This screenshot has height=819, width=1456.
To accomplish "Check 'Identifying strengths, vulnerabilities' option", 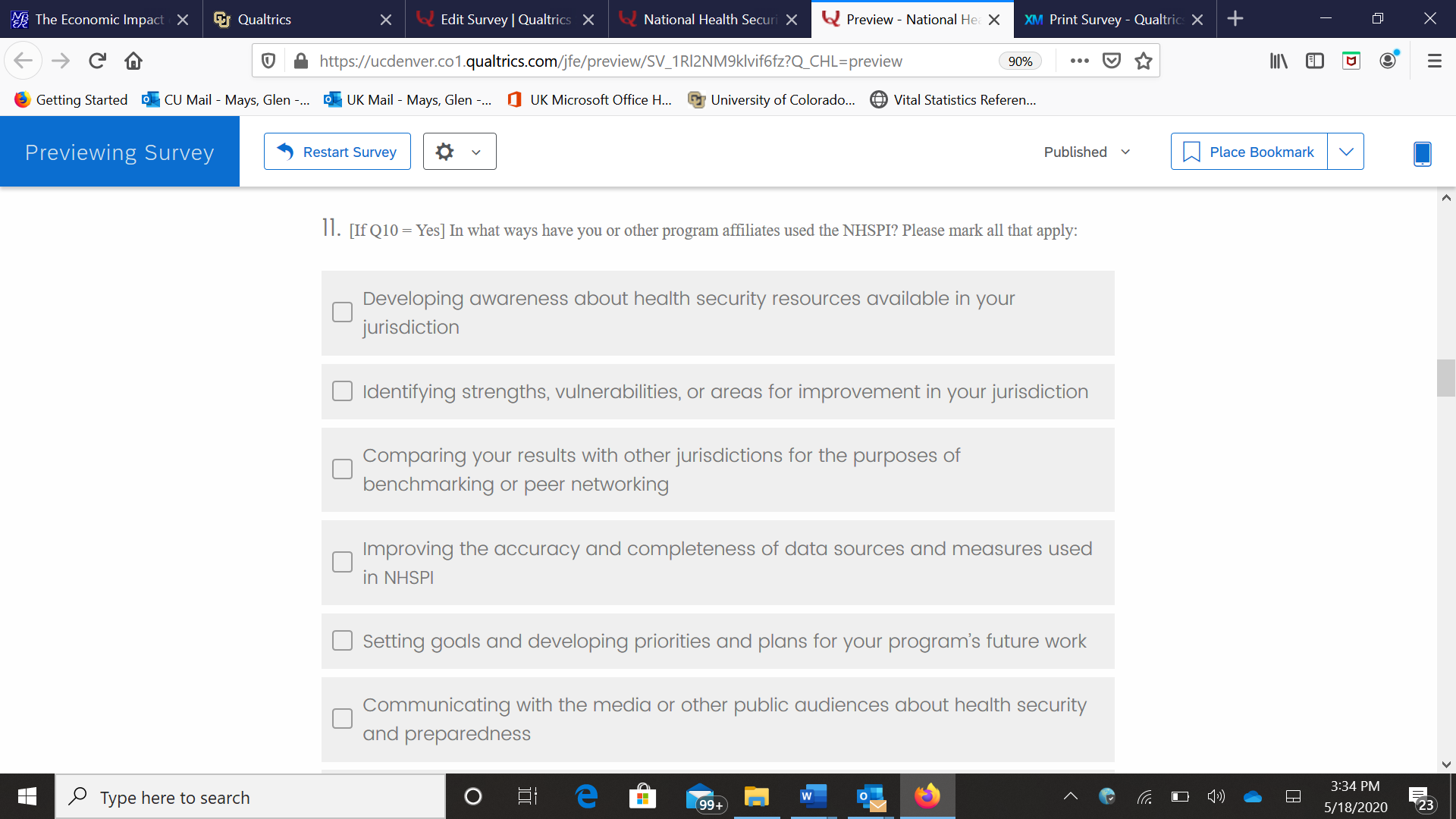I will click(x=343, y=391).
